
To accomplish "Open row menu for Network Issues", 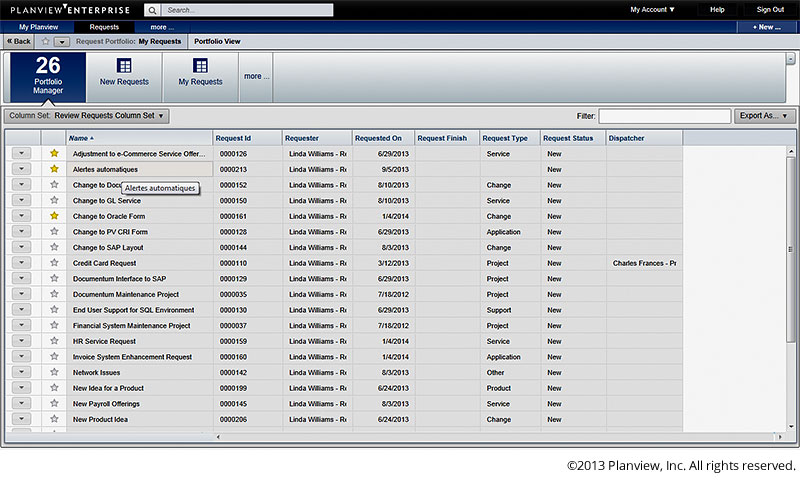I will coord(21,372).
